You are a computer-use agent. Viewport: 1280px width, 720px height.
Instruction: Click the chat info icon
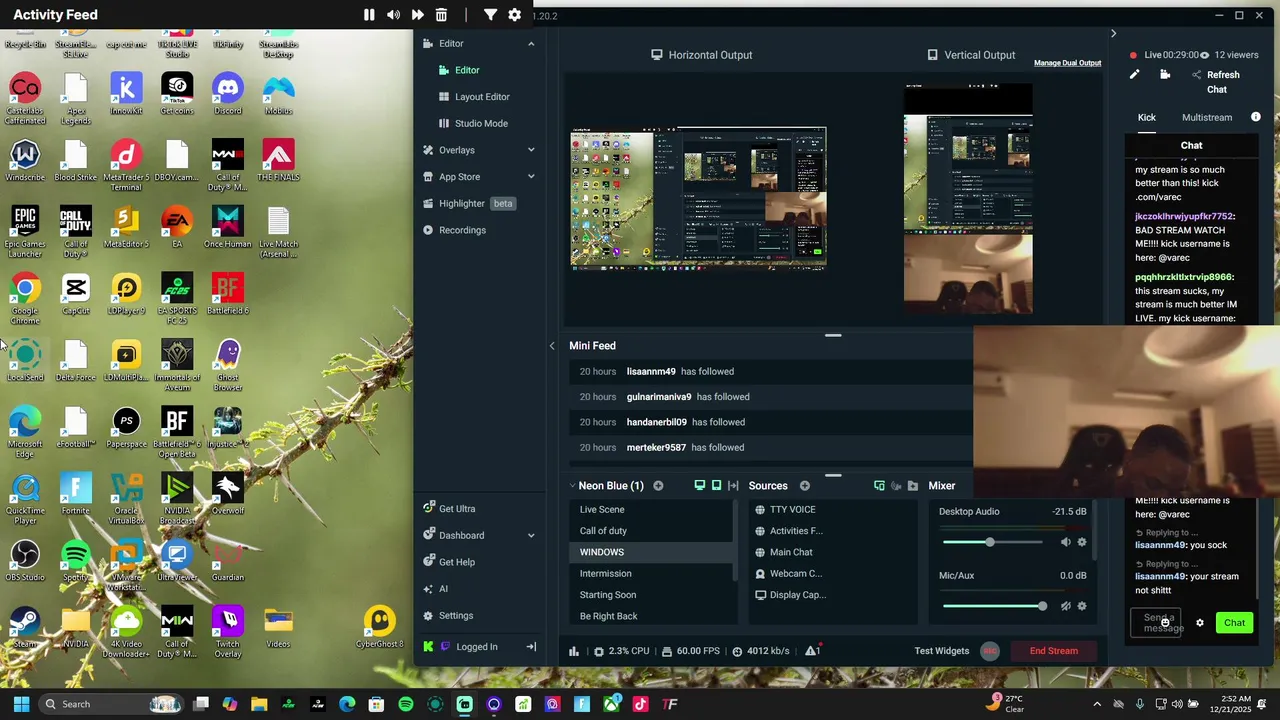pyautogui.click(x=1256, y=117)
